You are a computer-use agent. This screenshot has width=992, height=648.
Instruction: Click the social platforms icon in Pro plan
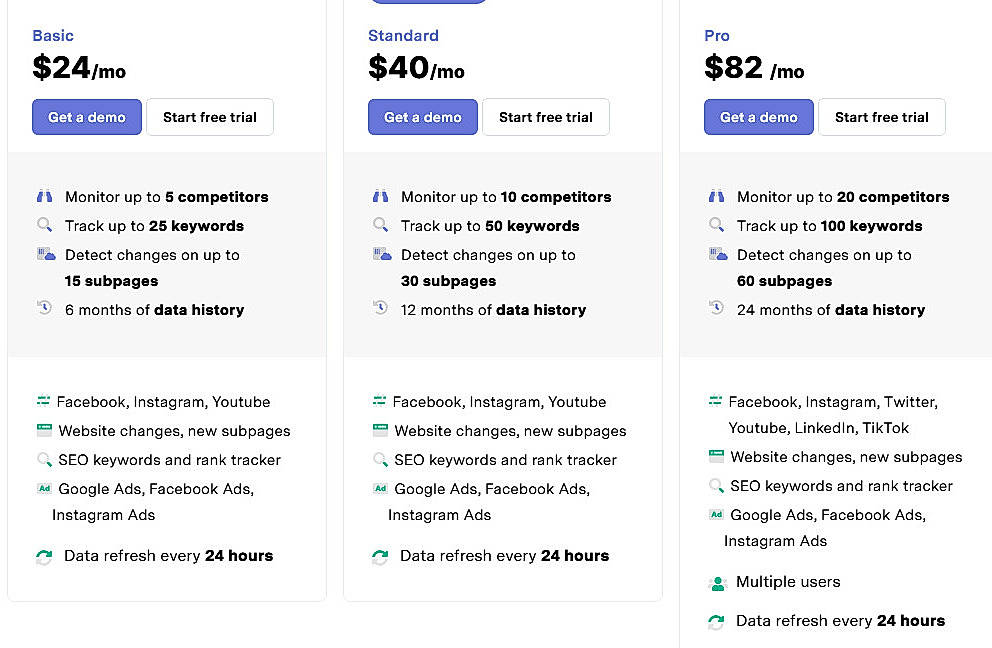(716, 400)
